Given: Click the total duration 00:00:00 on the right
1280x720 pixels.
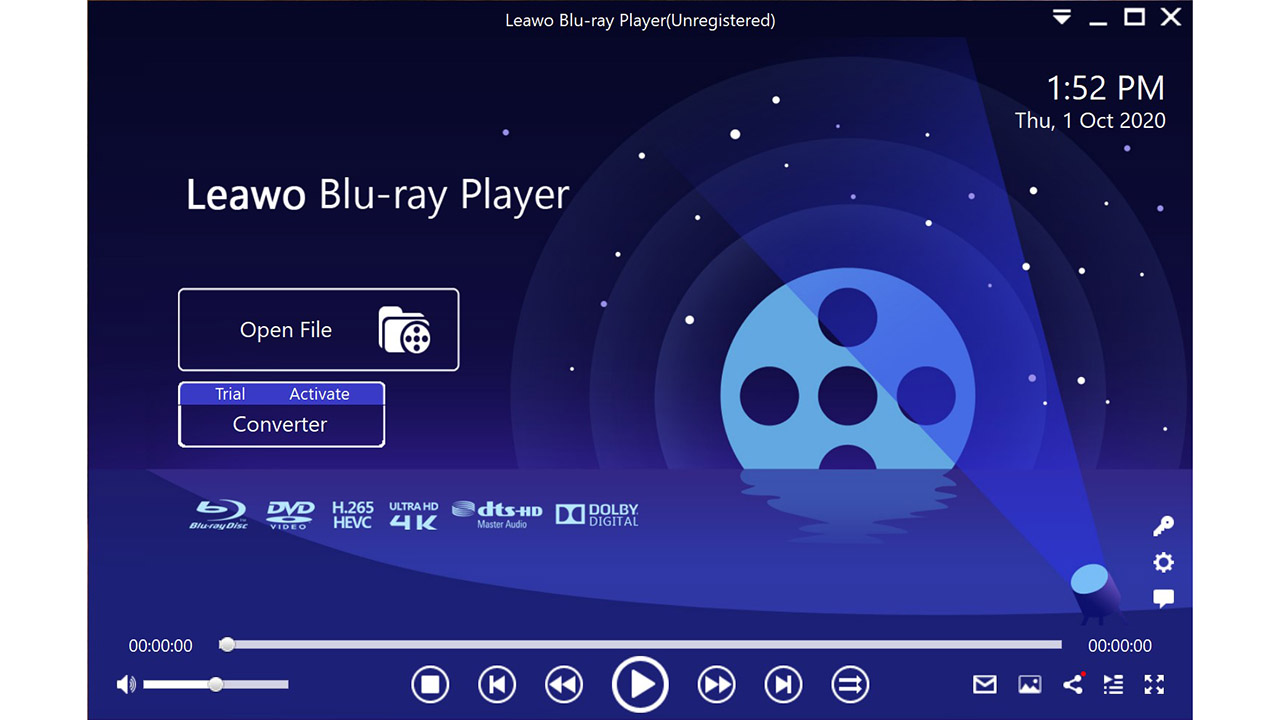Looking at the screenshot, I should [x=1120, y=646].
